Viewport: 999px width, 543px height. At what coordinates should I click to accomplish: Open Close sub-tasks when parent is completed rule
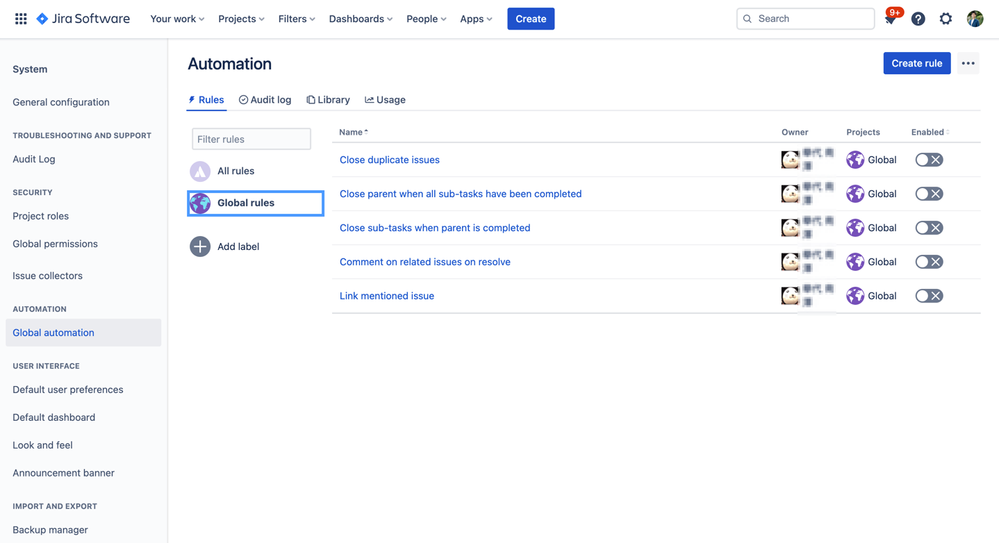pyautogui.click(x=435, y=228)
